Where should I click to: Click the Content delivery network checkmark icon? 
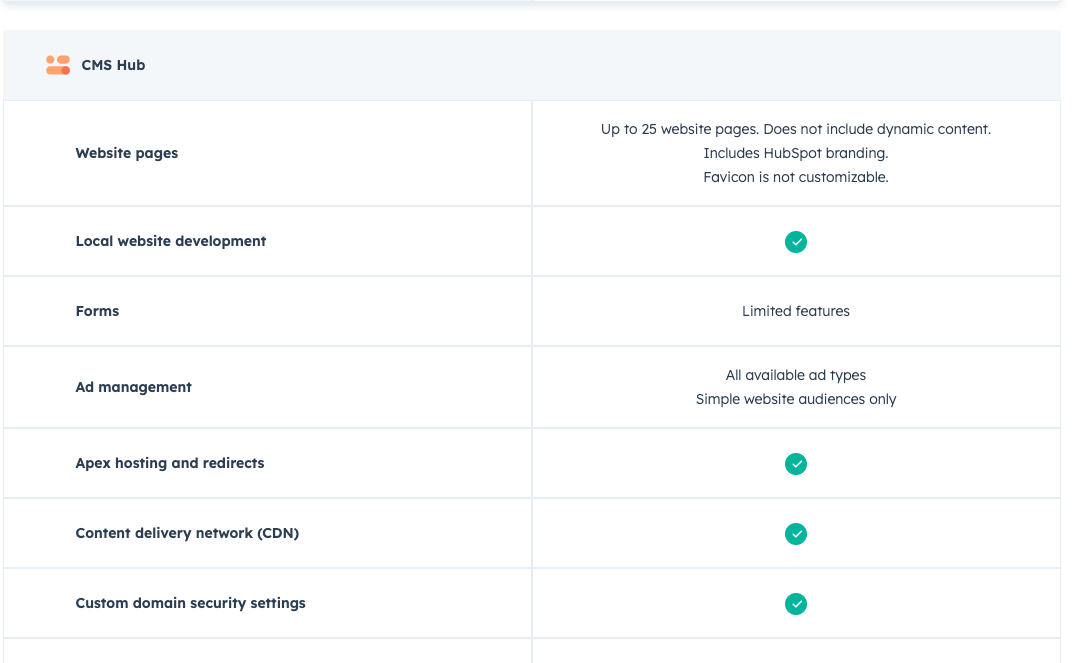pyautogui.click(x=795, y=534)
